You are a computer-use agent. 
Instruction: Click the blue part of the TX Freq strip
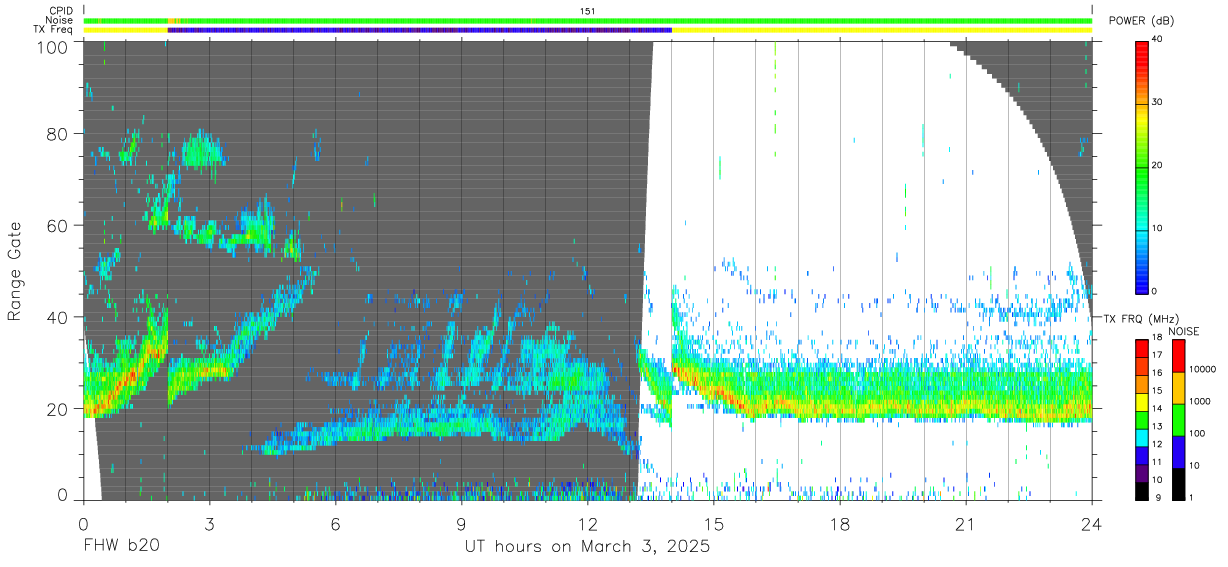point(420,30)
